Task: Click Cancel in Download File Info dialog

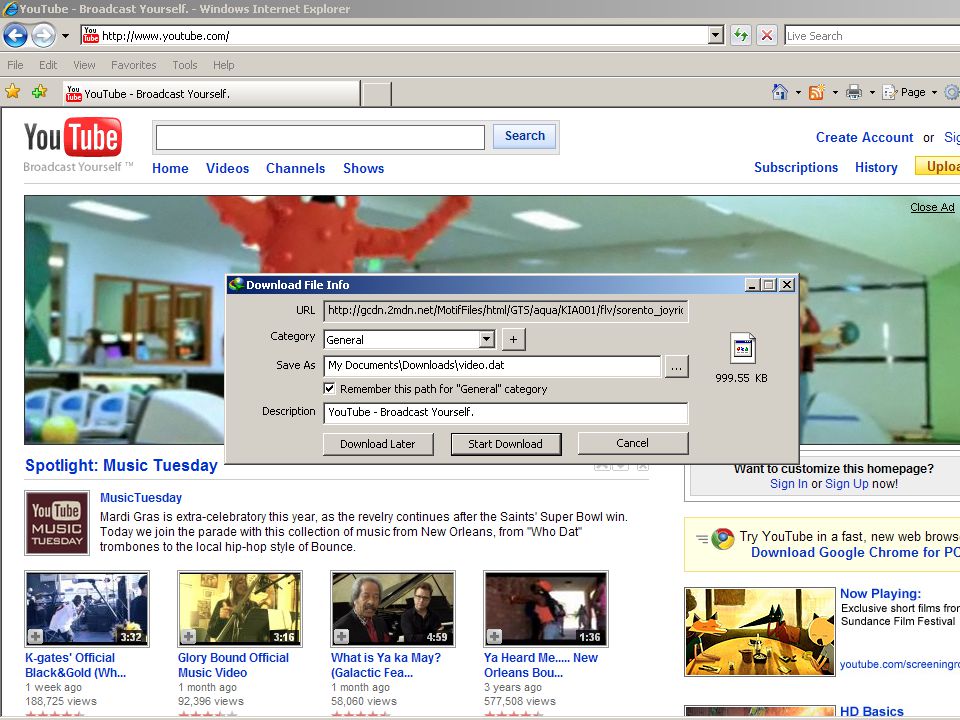Action: 632,443
